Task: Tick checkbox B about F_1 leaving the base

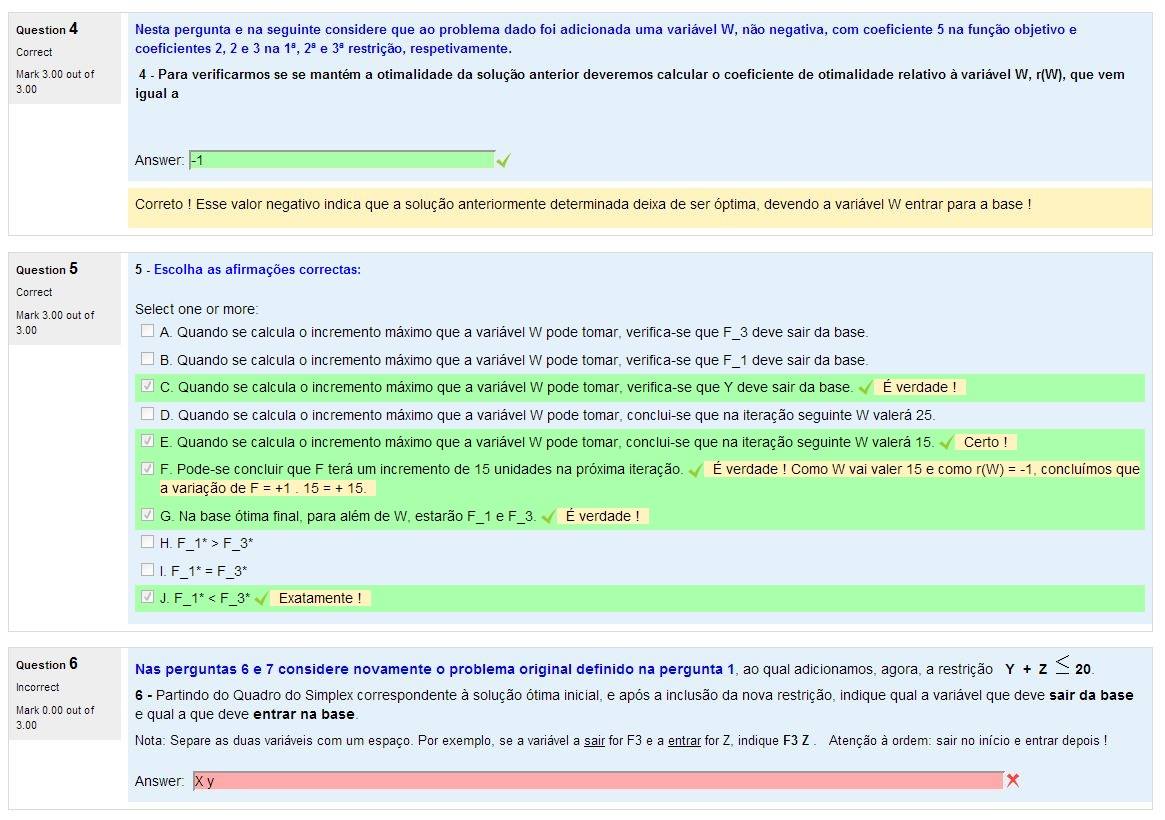Action: pyautogui.click(x=147, y=359)
